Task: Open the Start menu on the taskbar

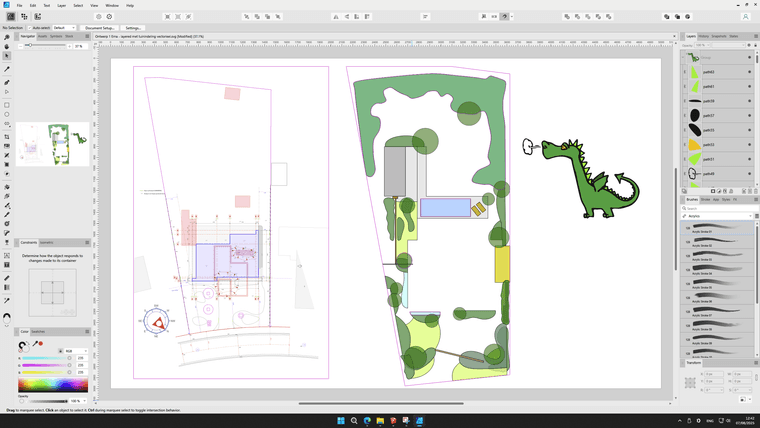Action: (341, 421)
